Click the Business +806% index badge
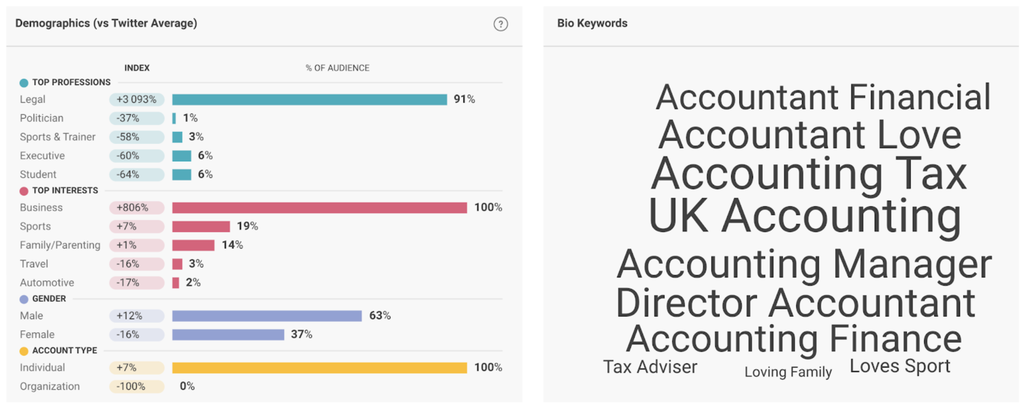 tap(136, 208)
